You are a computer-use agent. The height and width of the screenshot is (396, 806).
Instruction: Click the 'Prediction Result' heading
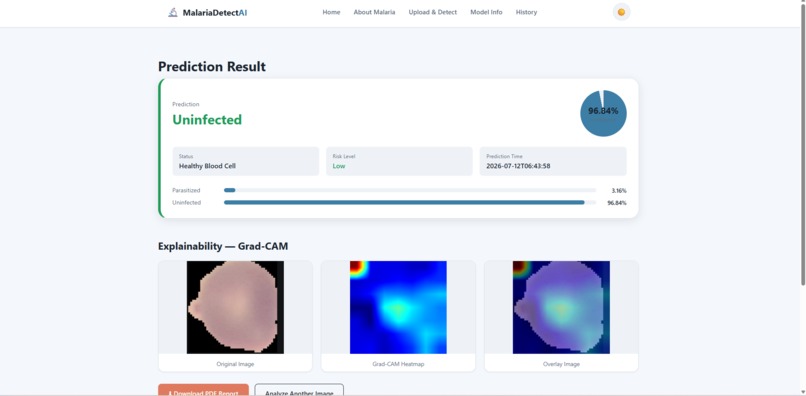(212, 66)
